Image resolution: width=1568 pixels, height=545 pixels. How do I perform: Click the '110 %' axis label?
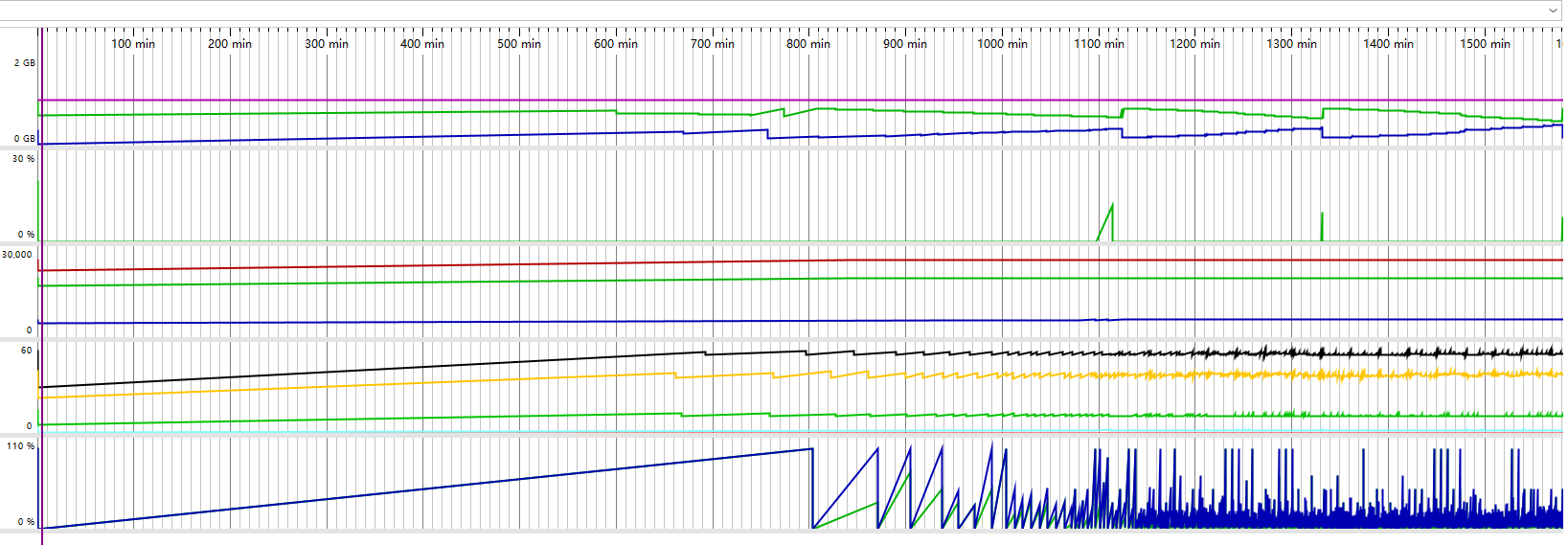tap(21, 446)
